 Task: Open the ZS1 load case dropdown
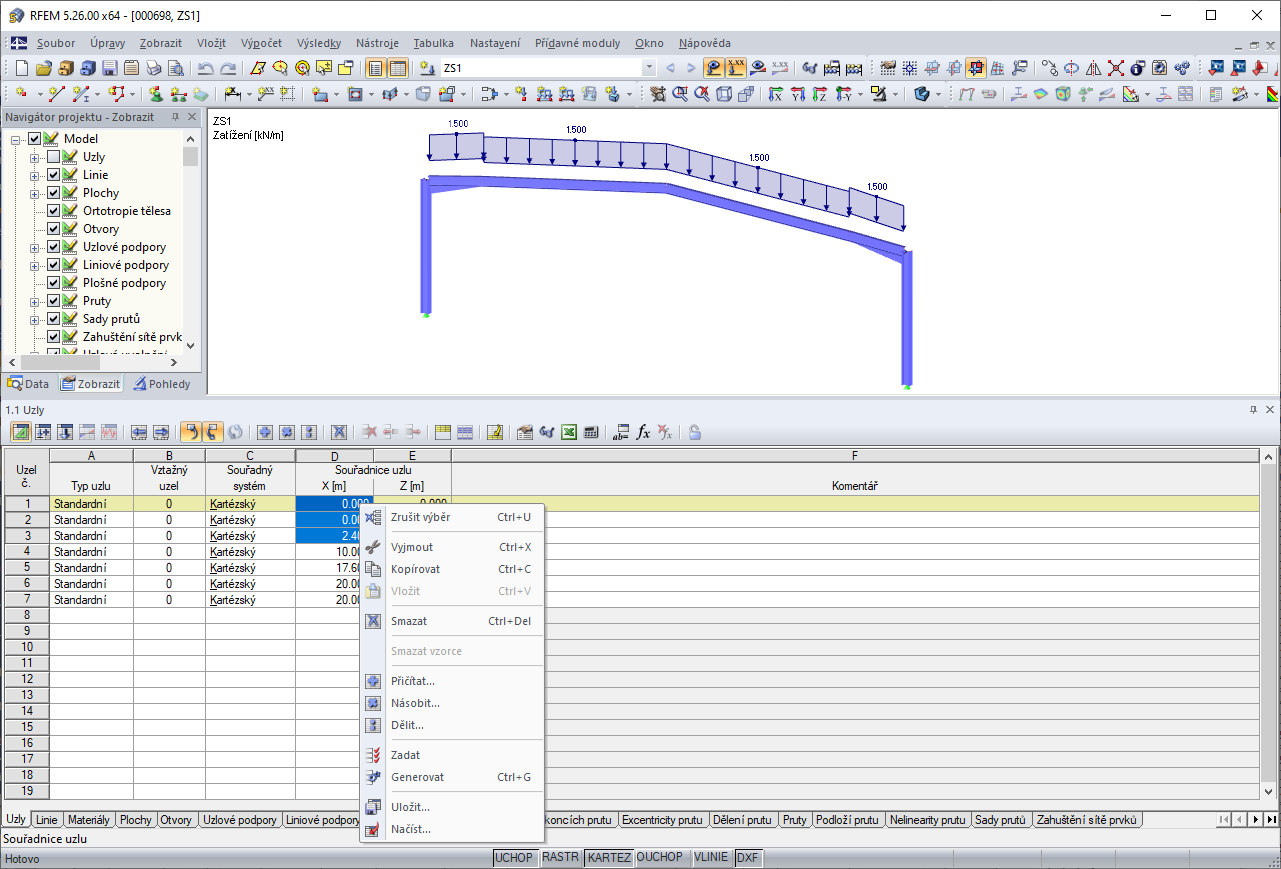click(649, 68)
